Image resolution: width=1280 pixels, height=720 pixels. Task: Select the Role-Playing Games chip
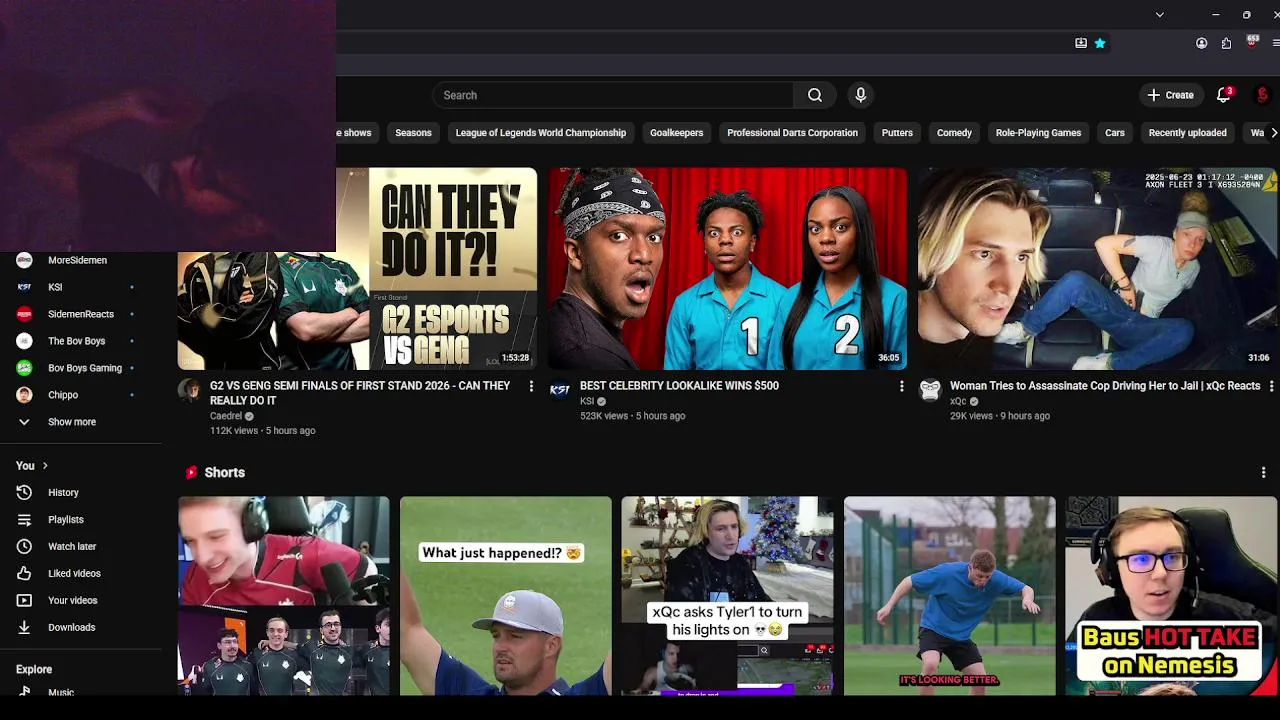tap(1038, 133)
